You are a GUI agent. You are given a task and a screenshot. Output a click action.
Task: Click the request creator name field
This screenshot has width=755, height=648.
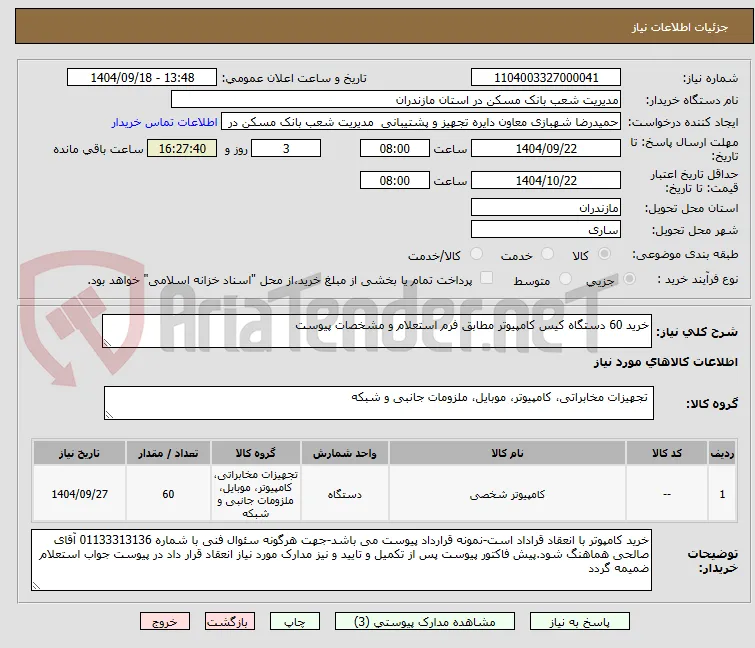(421, 122)
